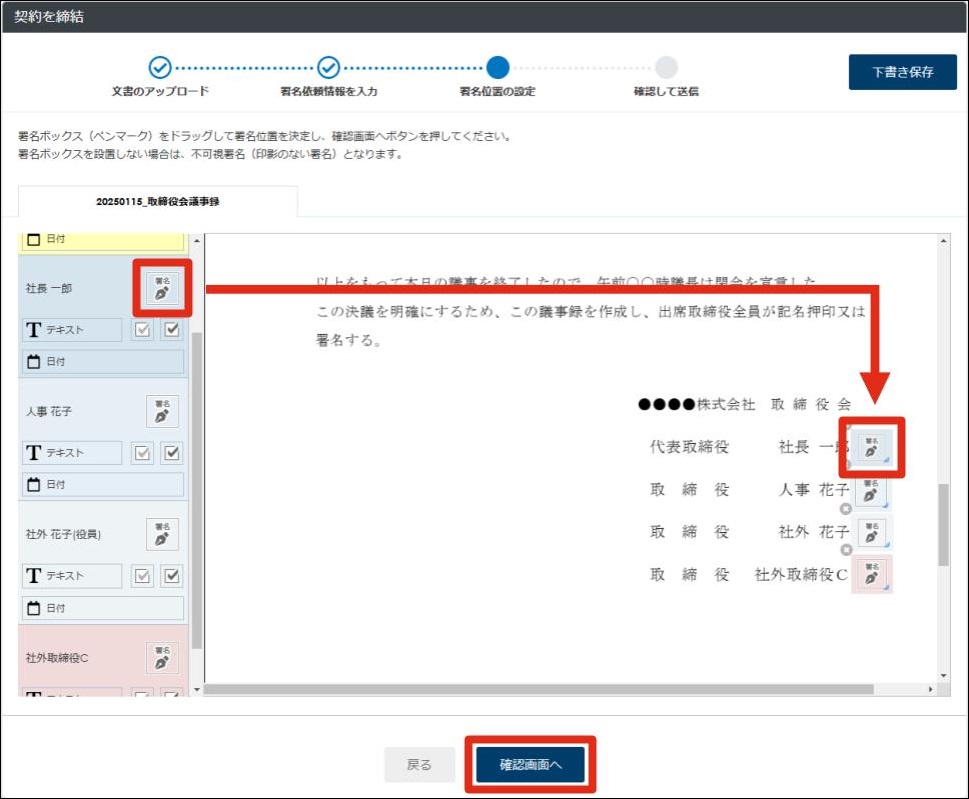Image resolution: width=969 pixels, height=799 pixels.
Task: Click the 戻る back button
Action: click(x=419, y=764)
